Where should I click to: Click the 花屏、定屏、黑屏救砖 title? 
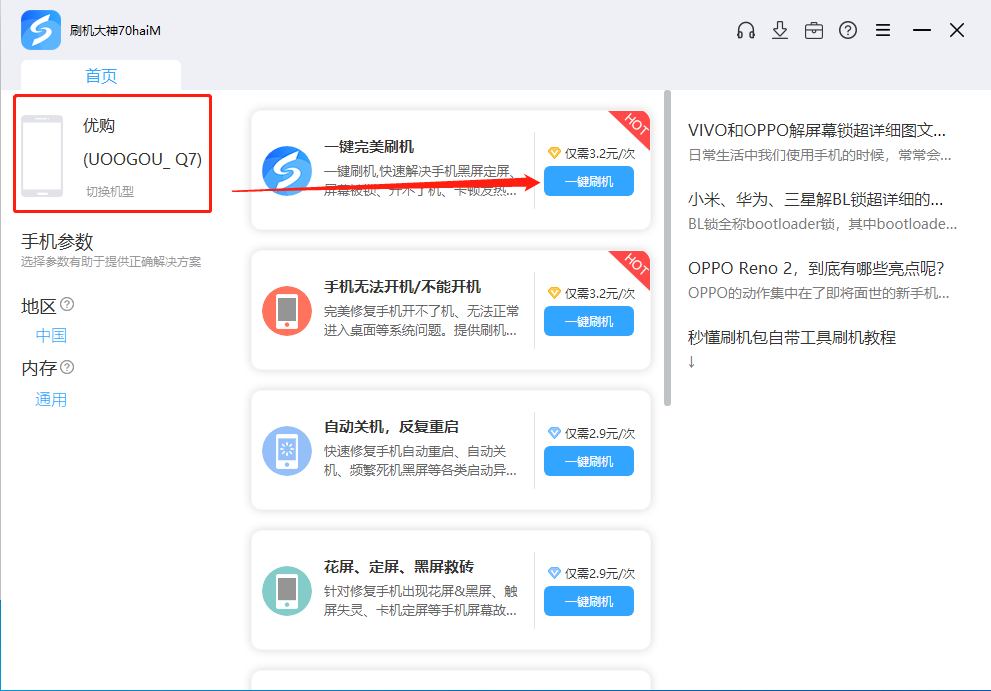(x=399, y=566)
